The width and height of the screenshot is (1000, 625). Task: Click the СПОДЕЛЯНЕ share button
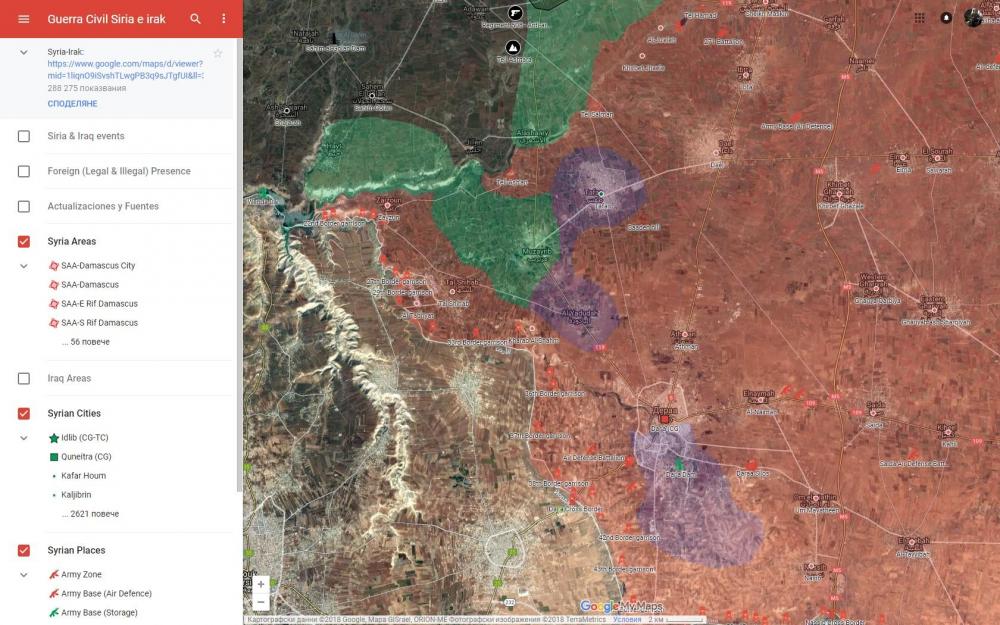pos(72,103)
